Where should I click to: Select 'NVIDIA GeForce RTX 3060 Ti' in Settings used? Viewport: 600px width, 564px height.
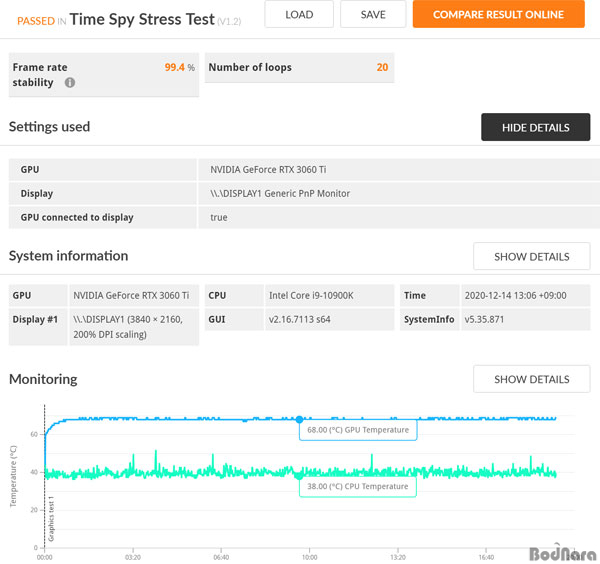coord(268,170)
